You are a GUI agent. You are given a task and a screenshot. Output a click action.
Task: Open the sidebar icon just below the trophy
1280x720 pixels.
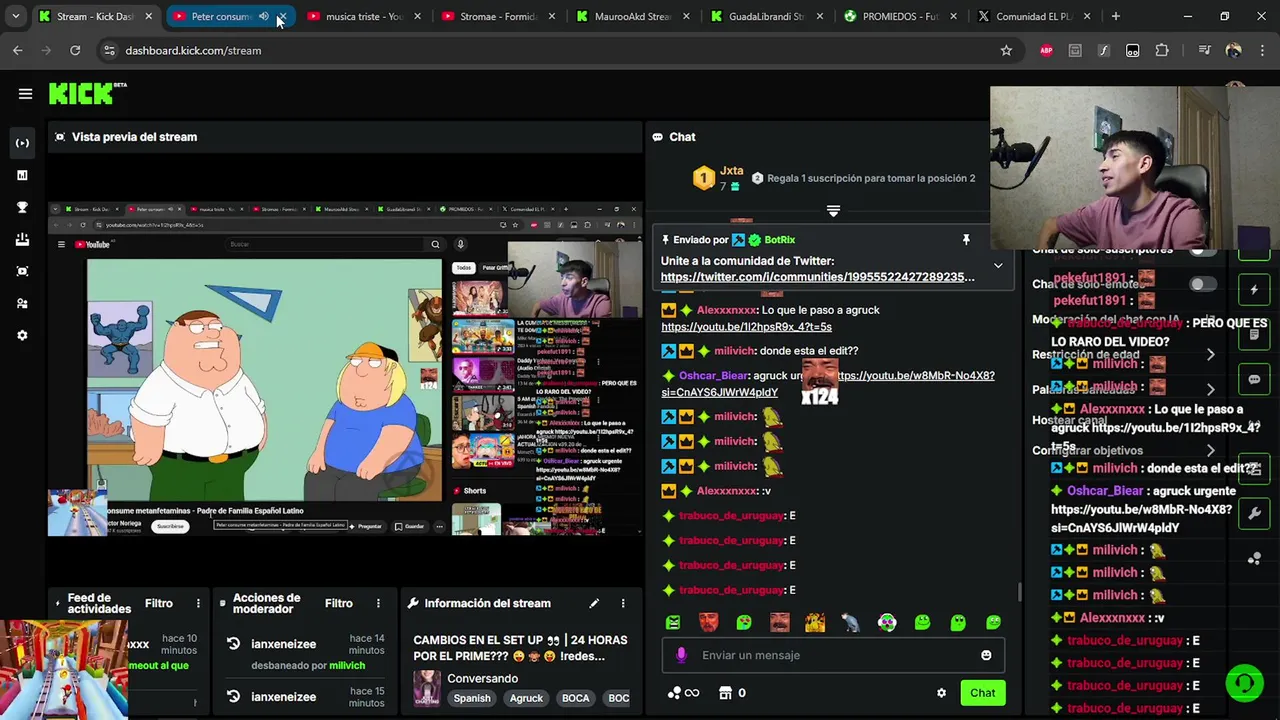(22, 239)
